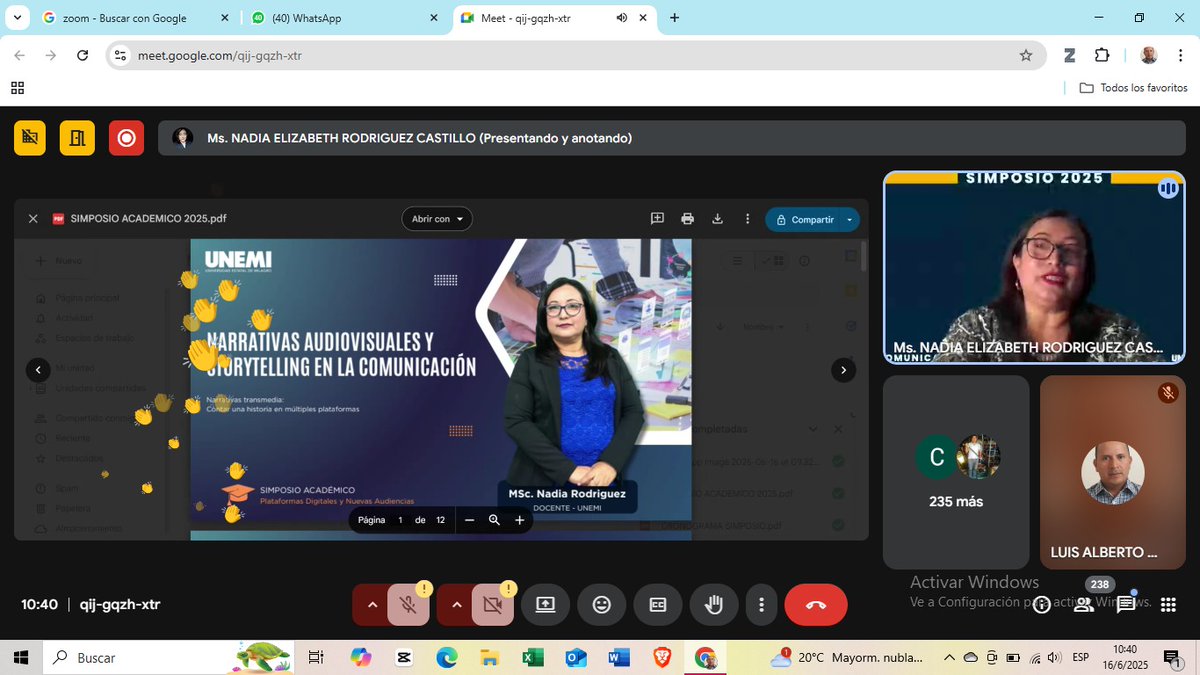Click the yellow door icon in Meet header
1200x675 pixels.
pyautogui.click(x=77, y=138)
